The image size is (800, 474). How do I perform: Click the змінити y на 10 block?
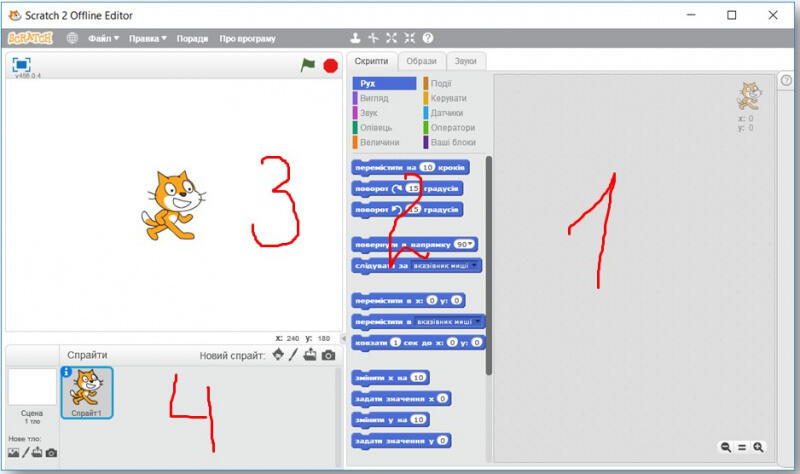tap(390, 420)
